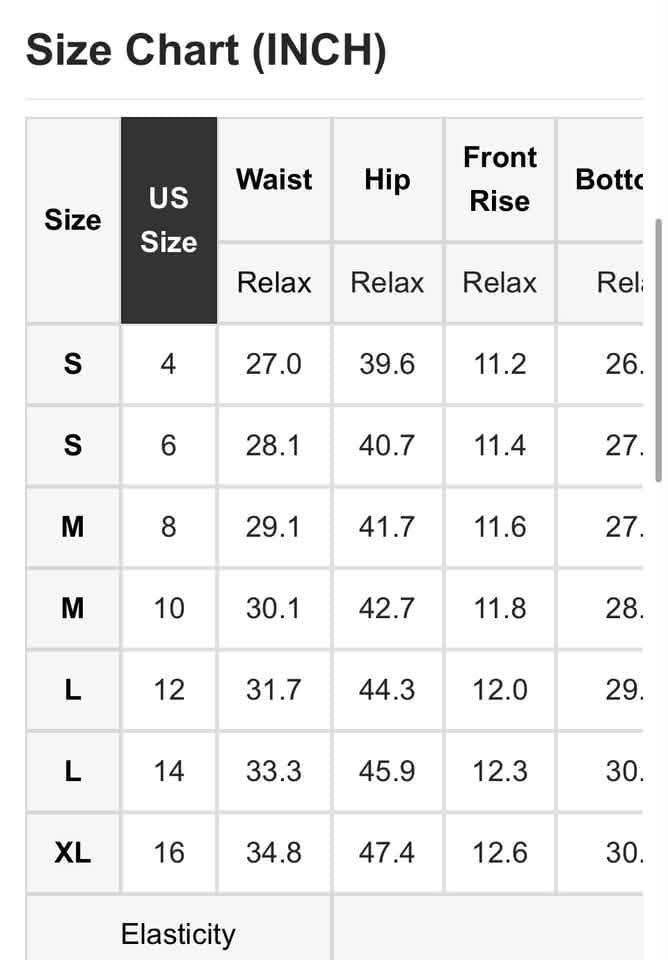Image resolution: width=668 pixels, height=960 pixels.
Task: Click hip value 39.6 in first row
Action: 388,364
